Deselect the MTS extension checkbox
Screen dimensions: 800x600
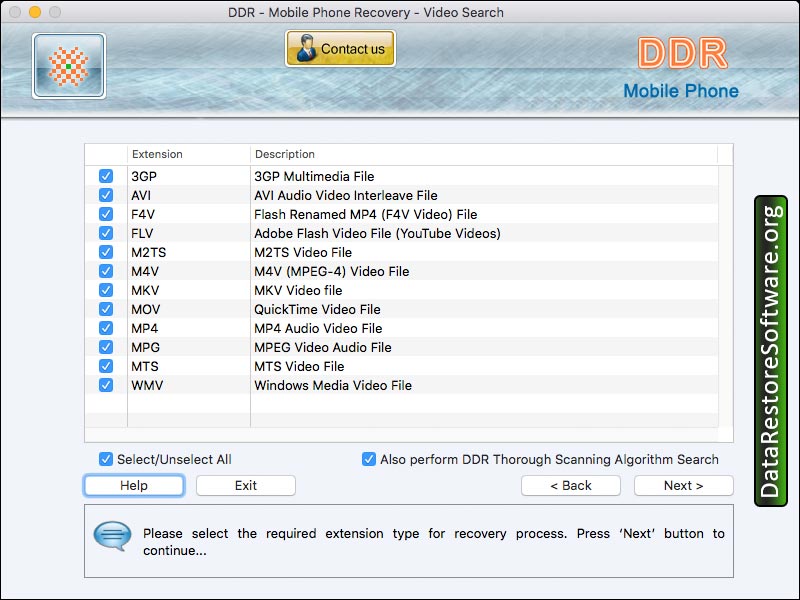click(106, 366)
